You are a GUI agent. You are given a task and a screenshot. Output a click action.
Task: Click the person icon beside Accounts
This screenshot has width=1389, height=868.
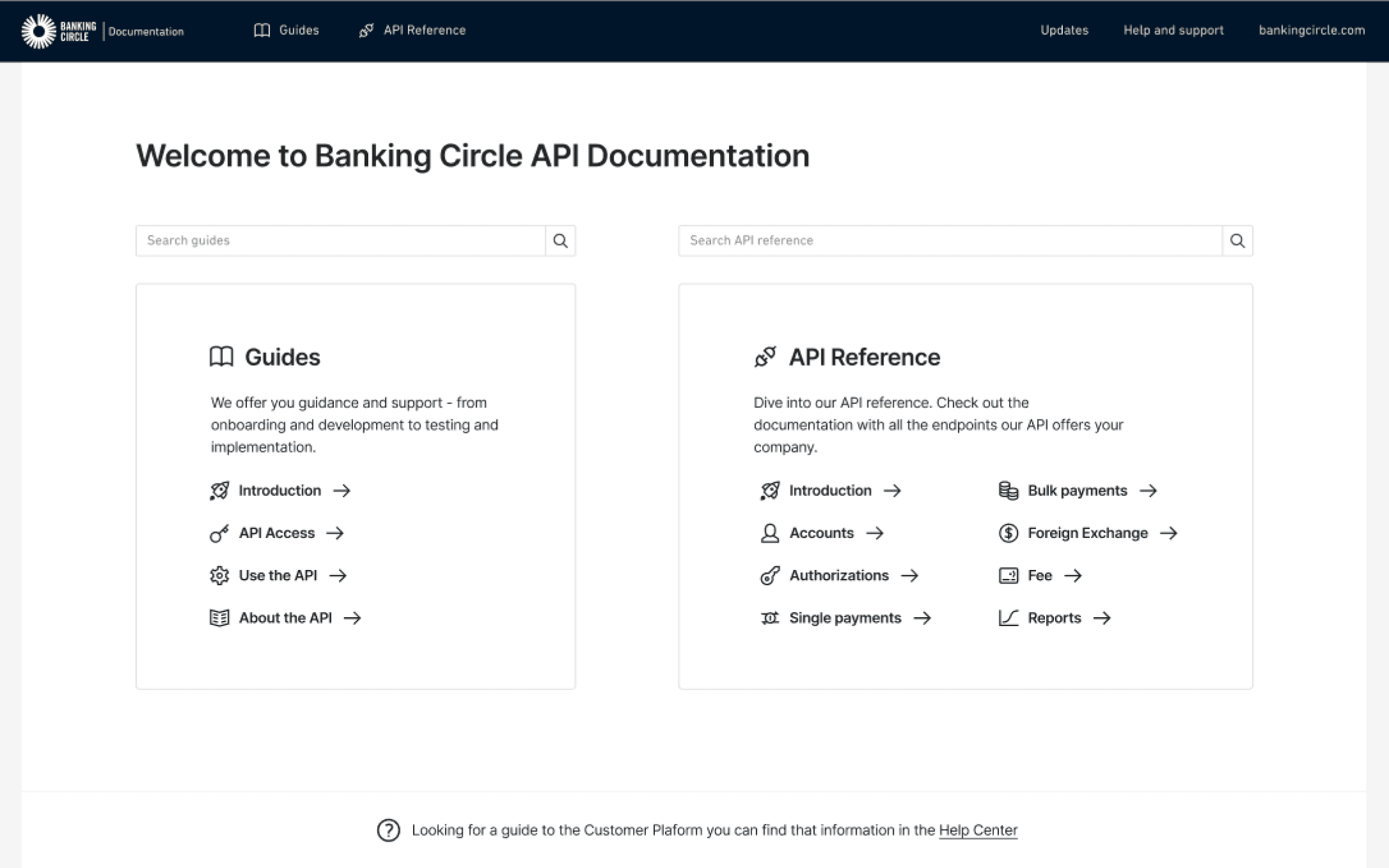click(770, 534)
